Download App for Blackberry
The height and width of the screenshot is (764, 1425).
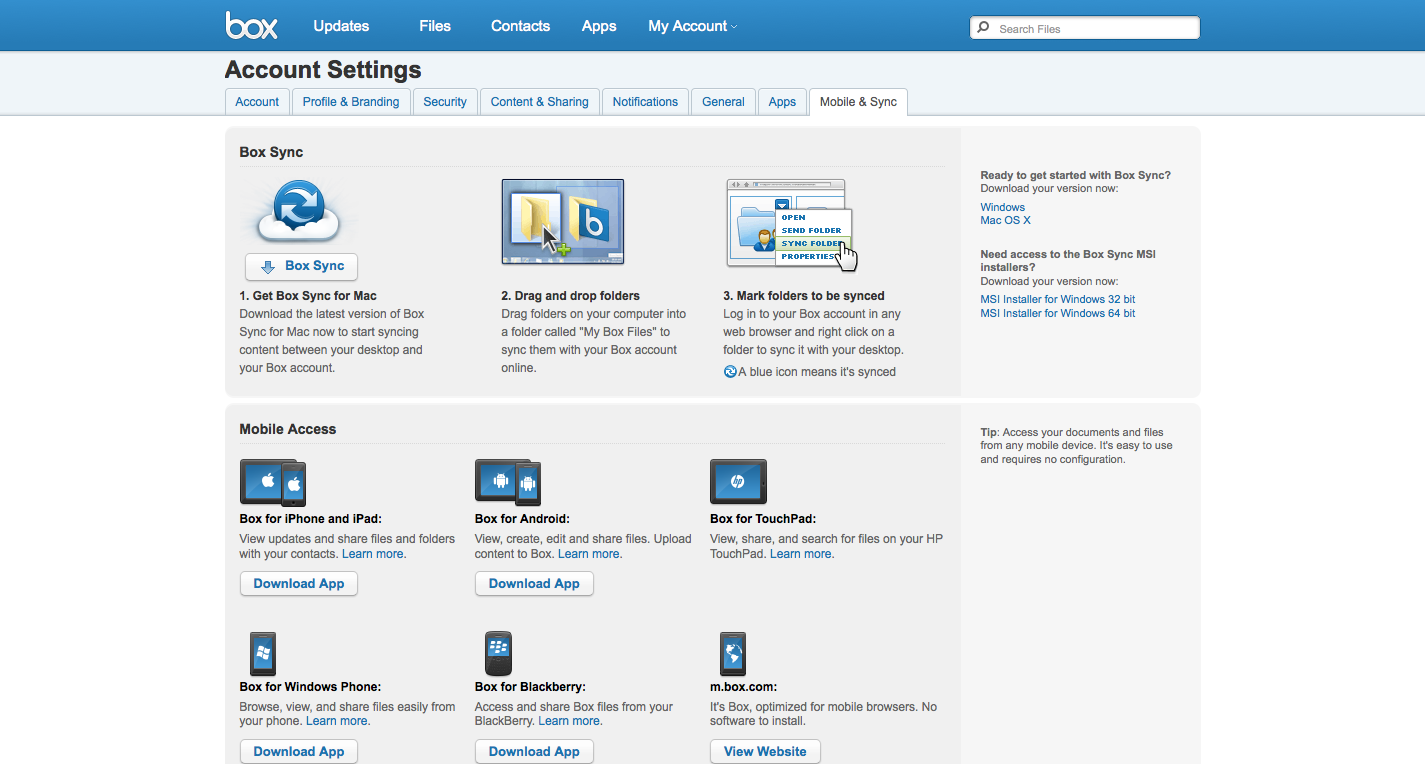(x=534, y=752)
